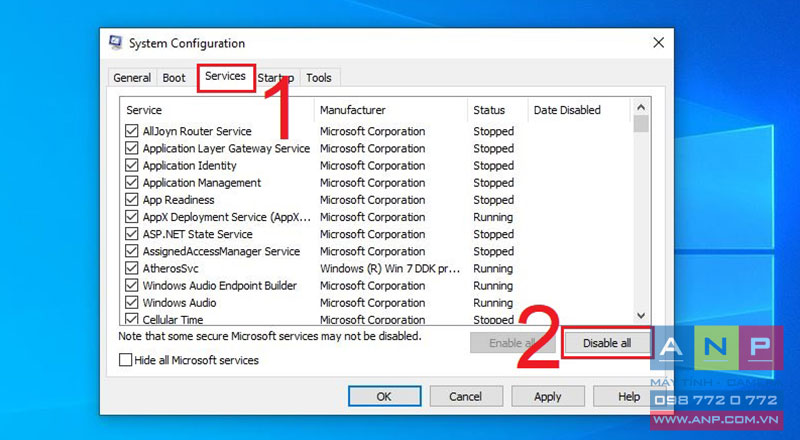800x440 pixels.
Task: Sort by the Status column header
Action: (x=497, y=110)
